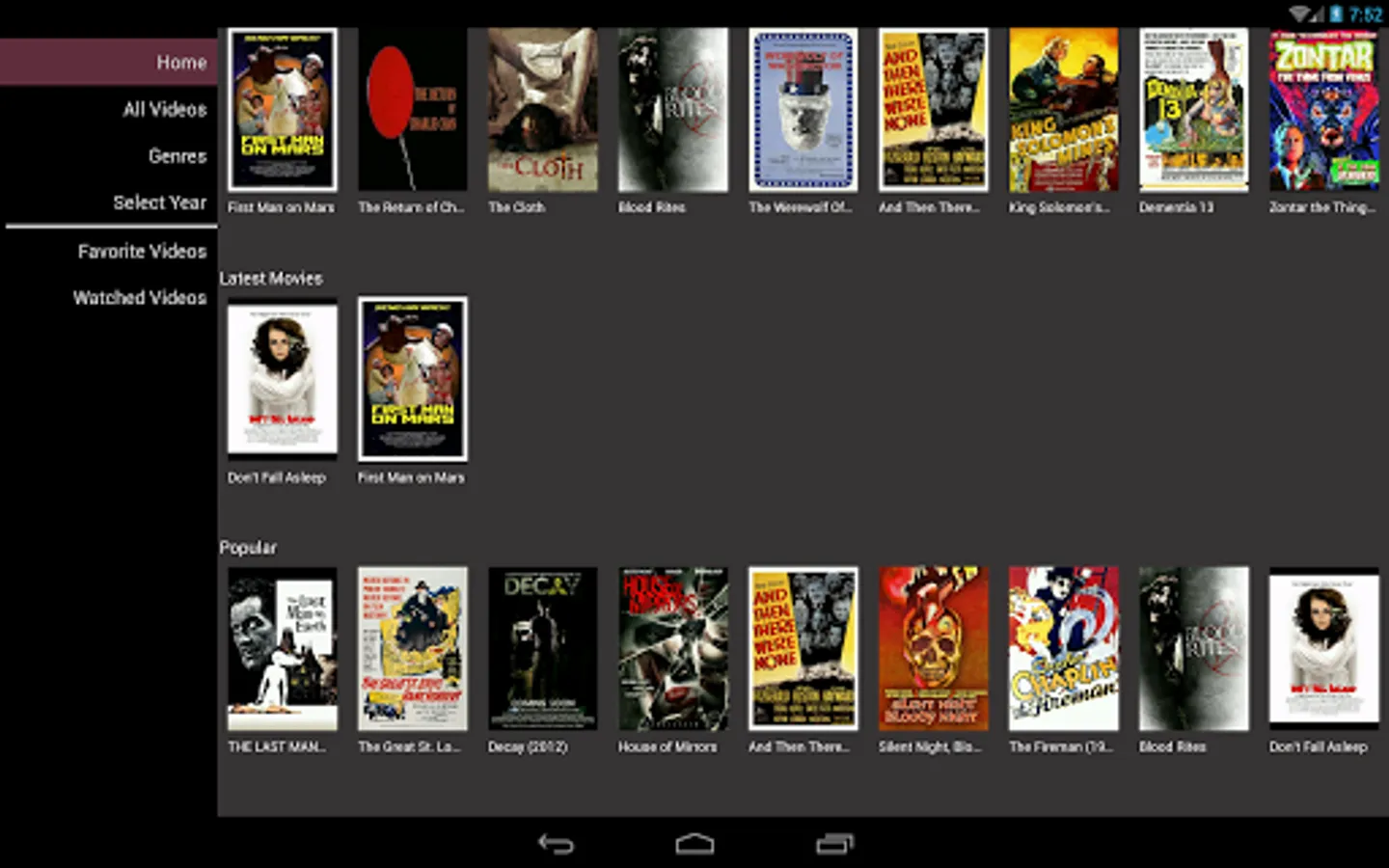Open Blood Rites poster in Popular row
1389x868 pixels.
tap(1194, 648)
